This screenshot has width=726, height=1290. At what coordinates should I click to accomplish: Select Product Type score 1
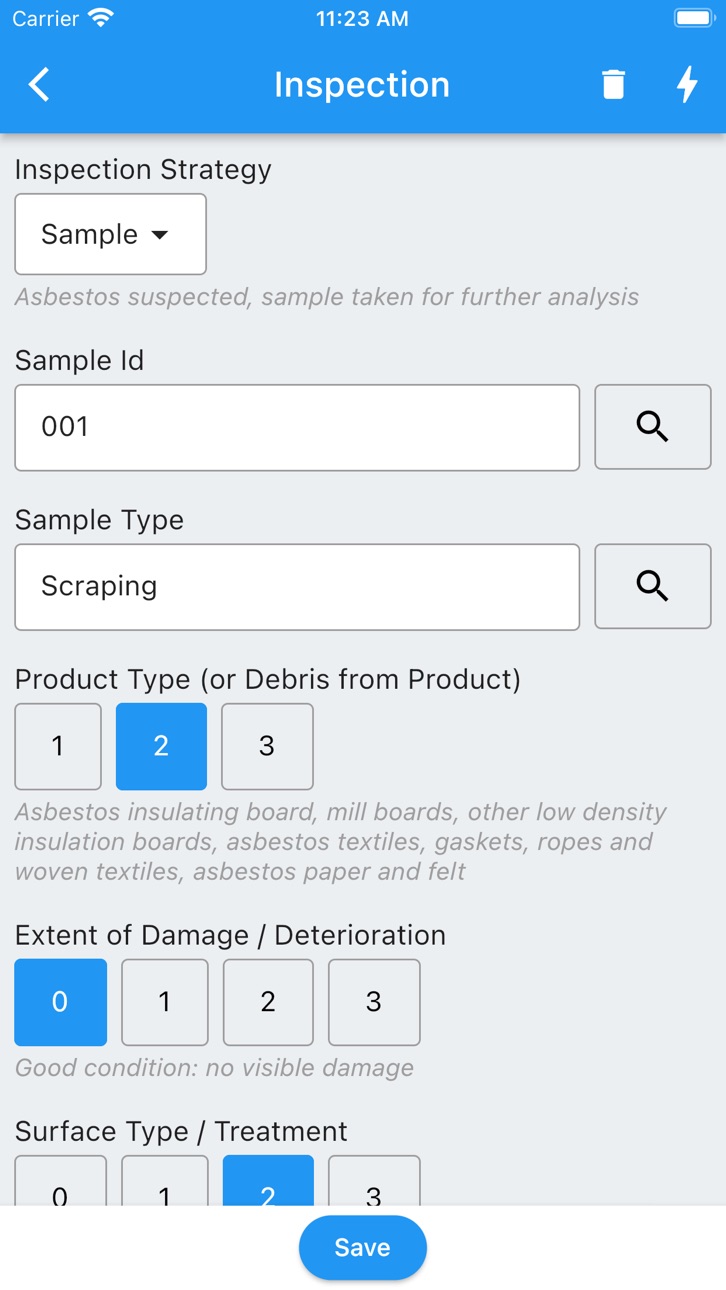58,746
